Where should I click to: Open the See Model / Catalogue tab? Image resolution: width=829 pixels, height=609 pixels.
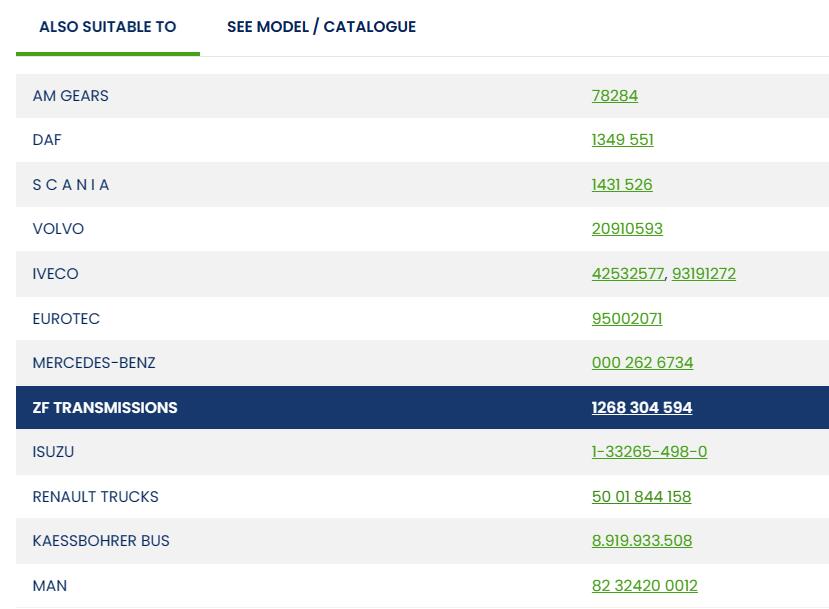coord(321,27)
